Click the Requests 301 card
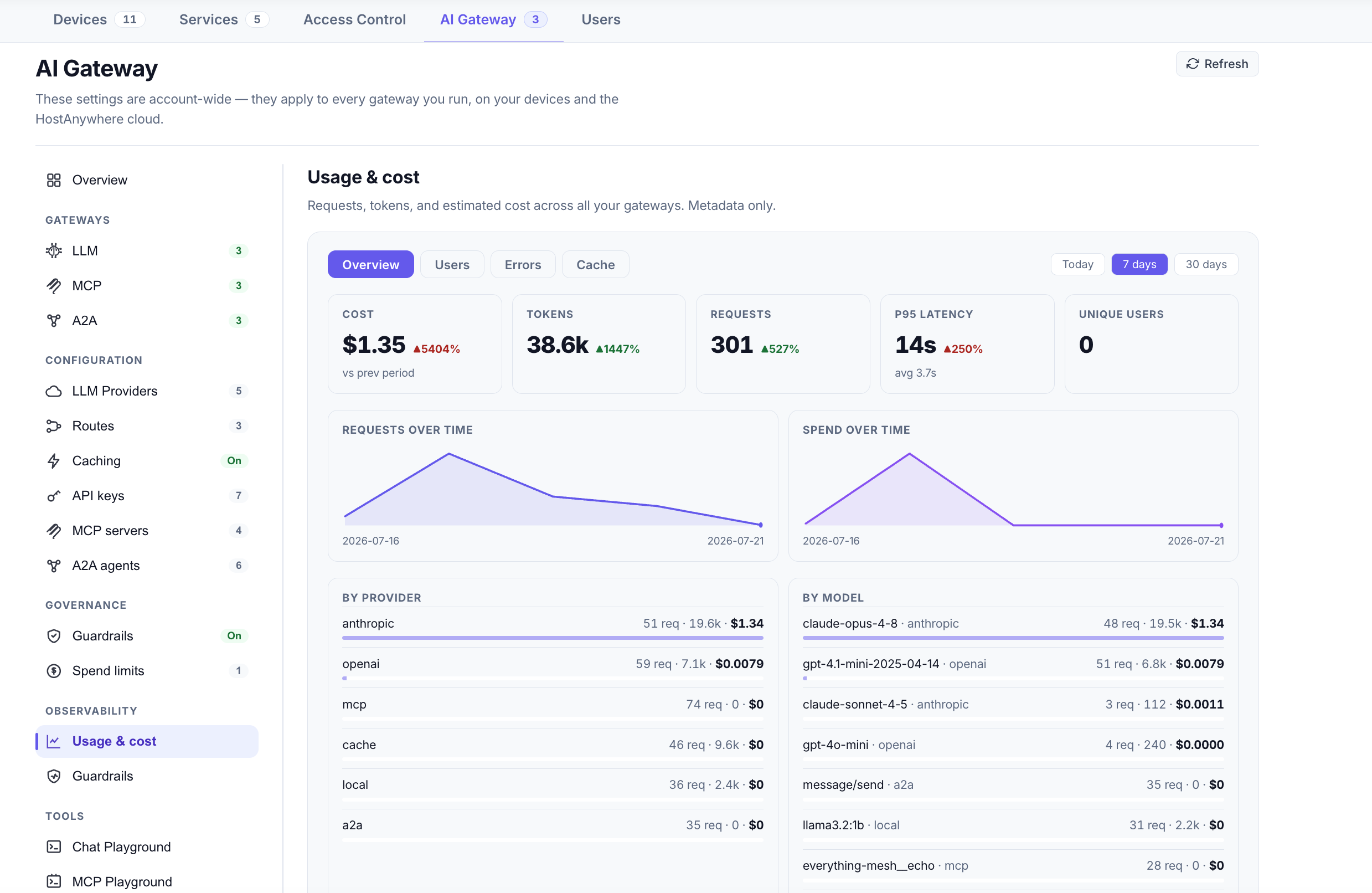The width and height of the screenshot is (1372, 893). 783,344
